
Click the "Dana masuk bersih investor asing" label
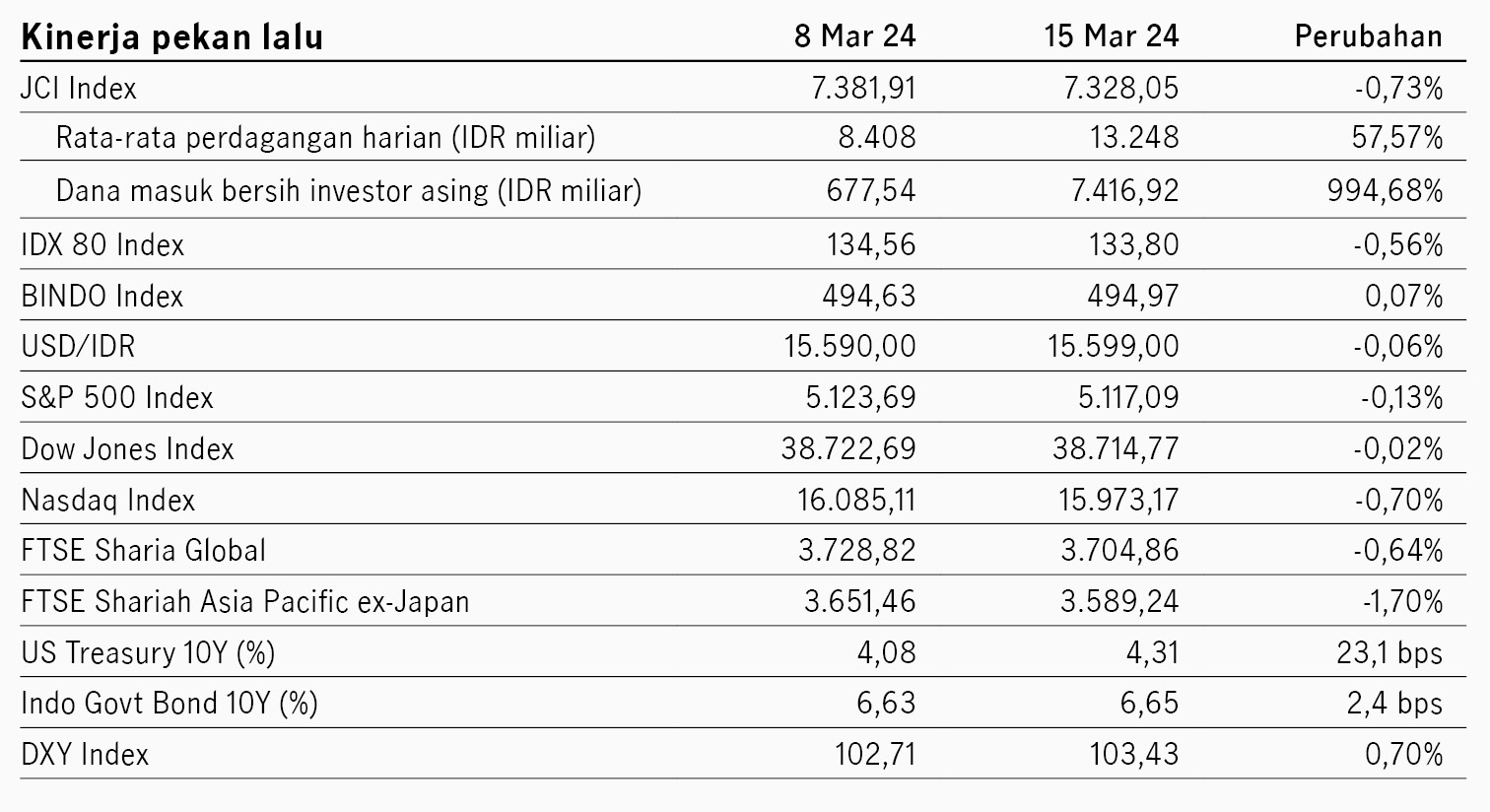coord(348,190)
